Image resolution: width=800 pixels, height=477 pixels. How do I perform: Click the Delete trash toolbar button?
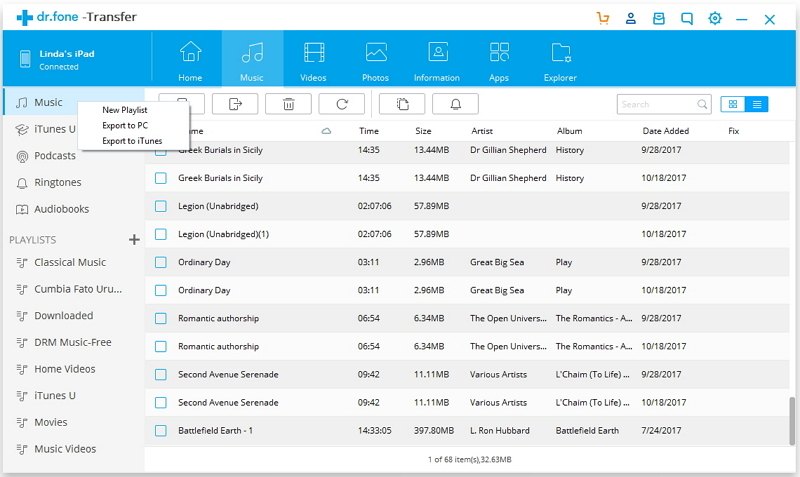point(289,104)
